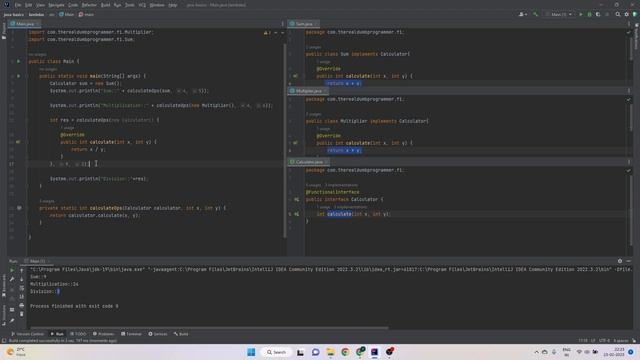Switch to the Main.java editor tab
This screenshot has height=360, width=640.
(24, 24)
